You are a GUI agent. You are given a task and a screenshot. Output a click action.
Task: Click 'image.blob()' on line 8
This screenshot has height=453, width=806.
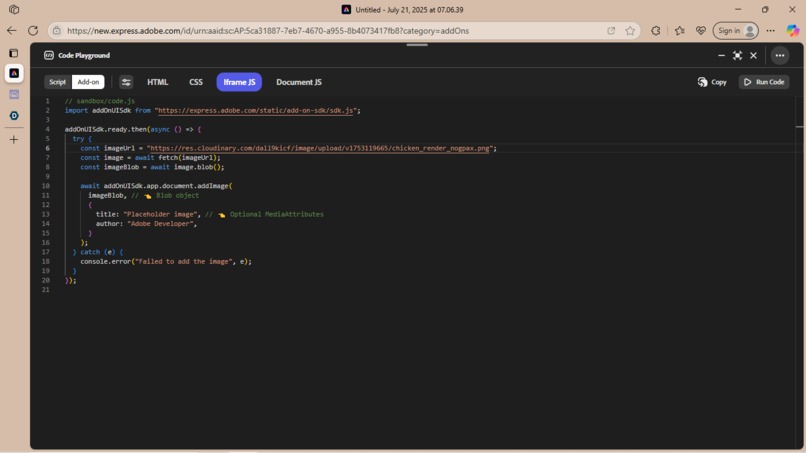tap(197, 167)
